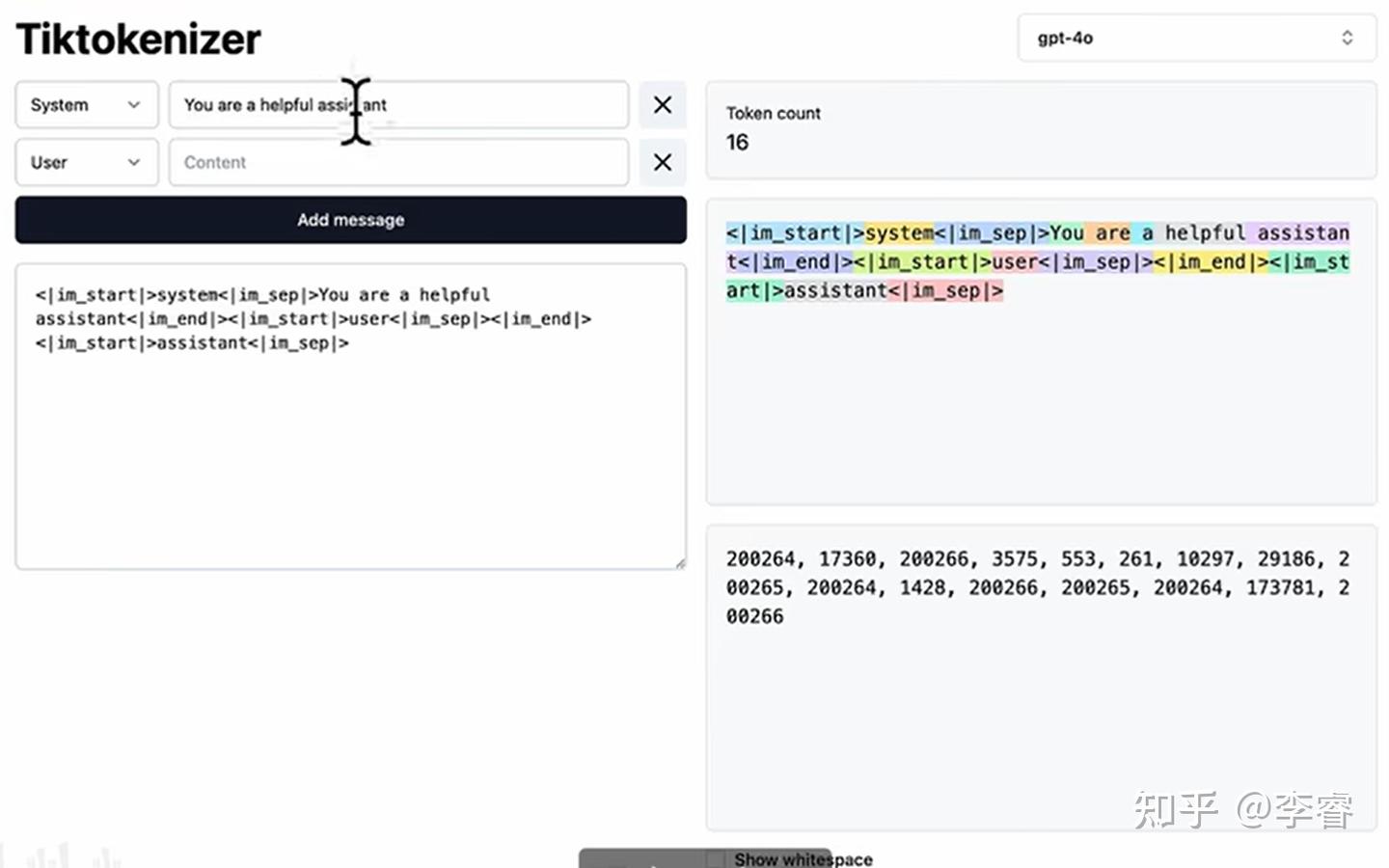
Task: Expand the User role dropdown
Action: [x=87, y=162]
